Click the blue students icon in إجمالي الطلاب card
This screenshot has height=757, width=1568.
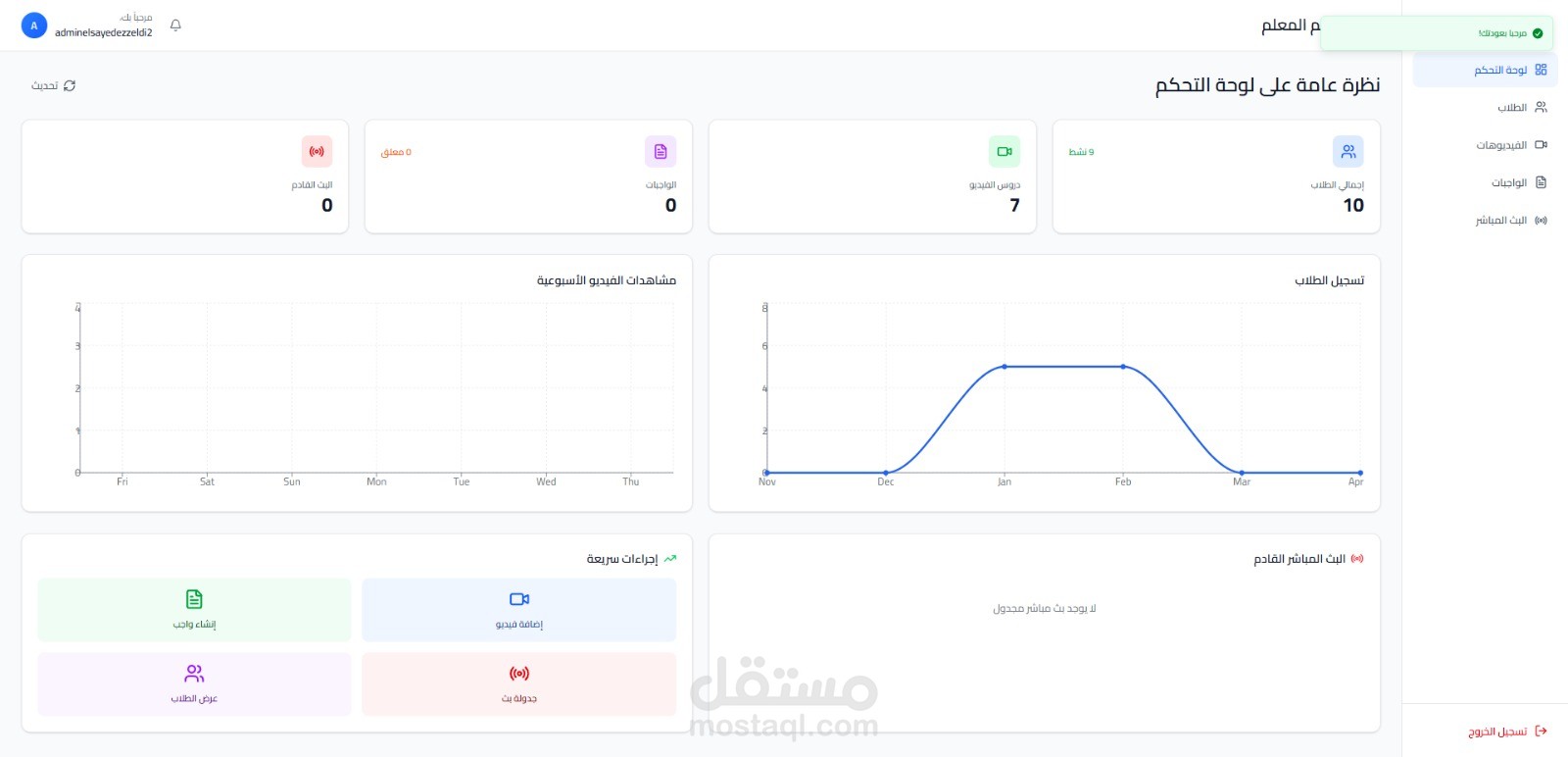click(x=1348, y=151)
